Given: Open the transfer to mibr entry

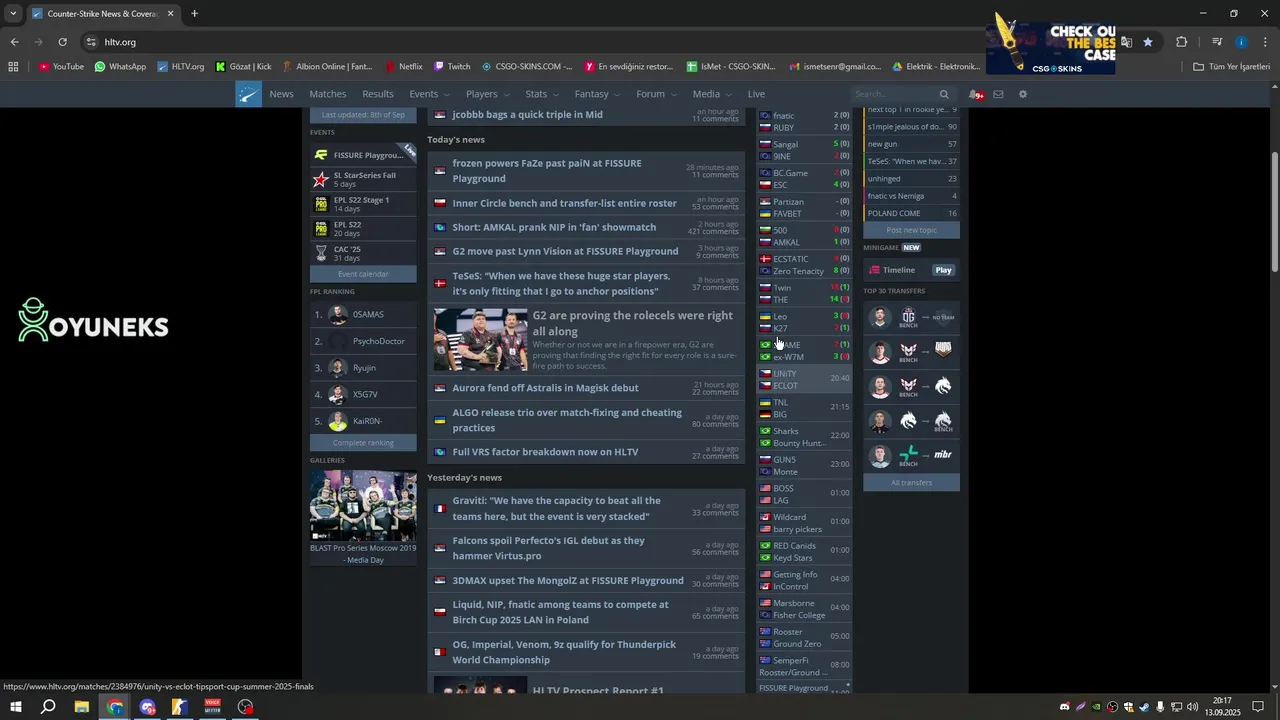Looking at the screenshot, I should [911, 455].
